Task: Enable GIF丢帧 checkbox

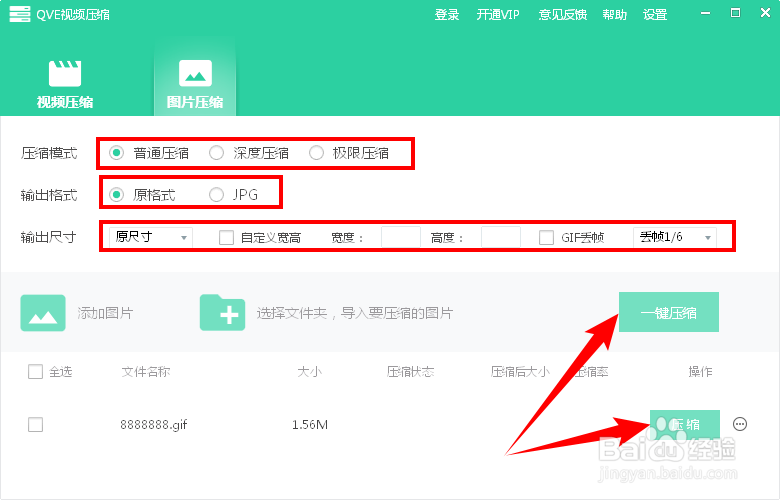Action: [546, 237]
